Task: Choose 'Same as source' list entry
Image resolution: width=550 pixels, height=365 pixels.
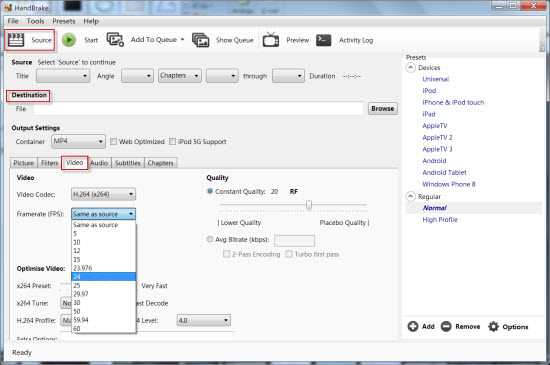Action: click(103, 225)
